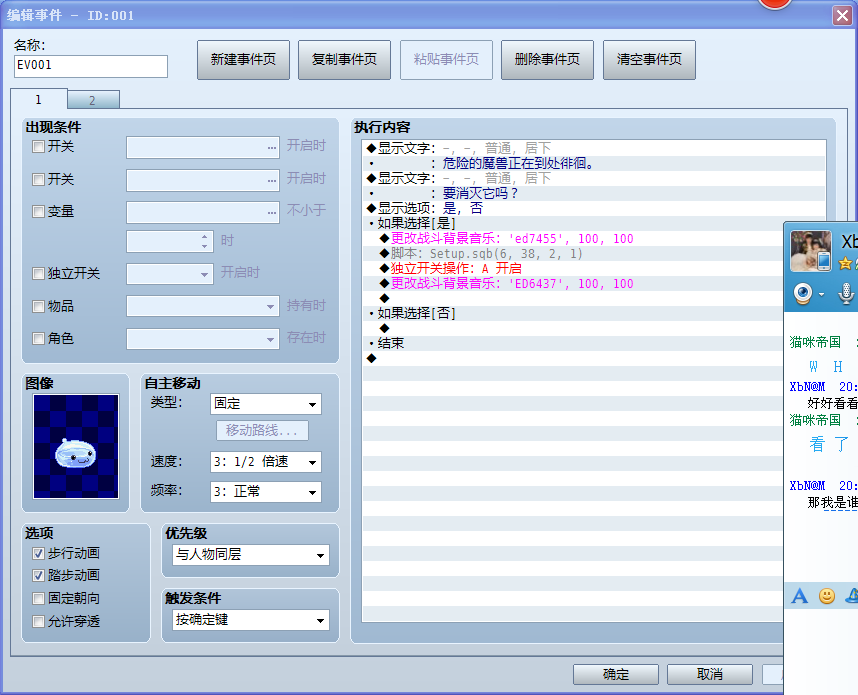Select the 更改战斗背景音乐 'ed7455' command
The image size is (858, 695).
tap(573, 239)
